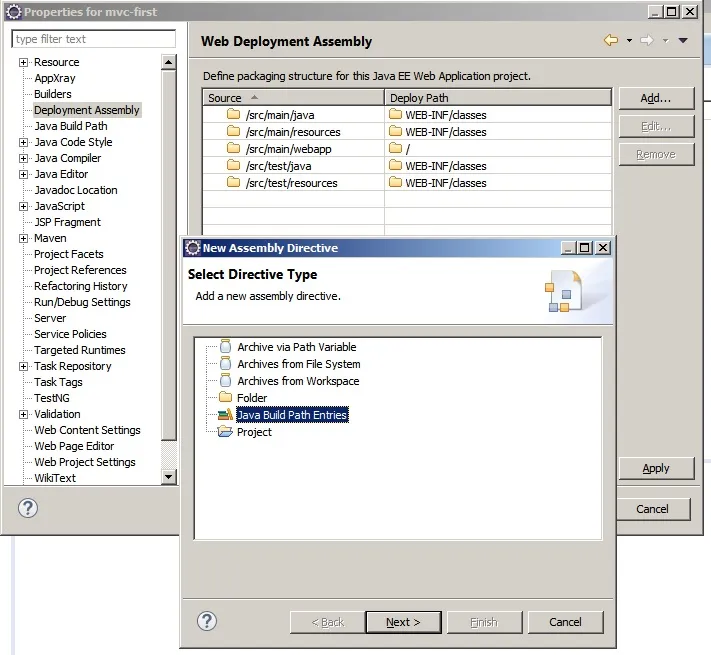Click the Java Build Path Entries library icon

pos(225,415)
